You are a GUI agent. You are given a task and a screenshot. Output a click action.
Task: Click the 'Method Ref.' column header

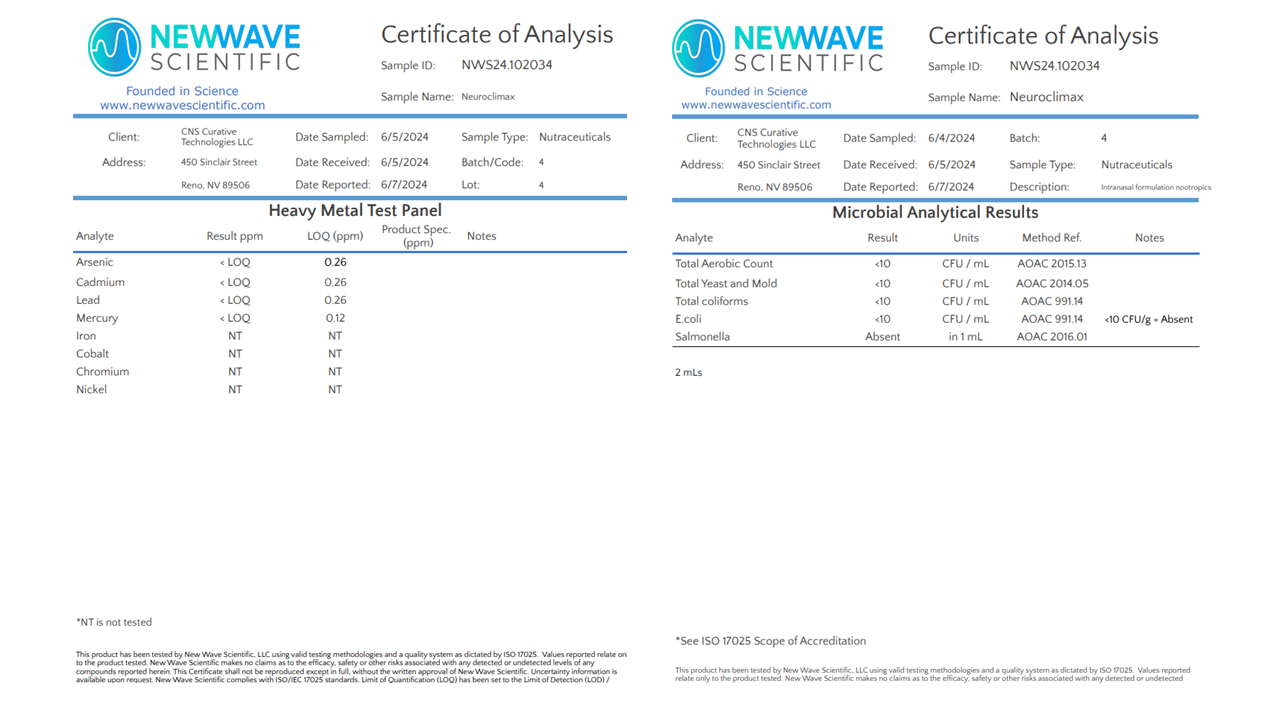point(1051,238)
